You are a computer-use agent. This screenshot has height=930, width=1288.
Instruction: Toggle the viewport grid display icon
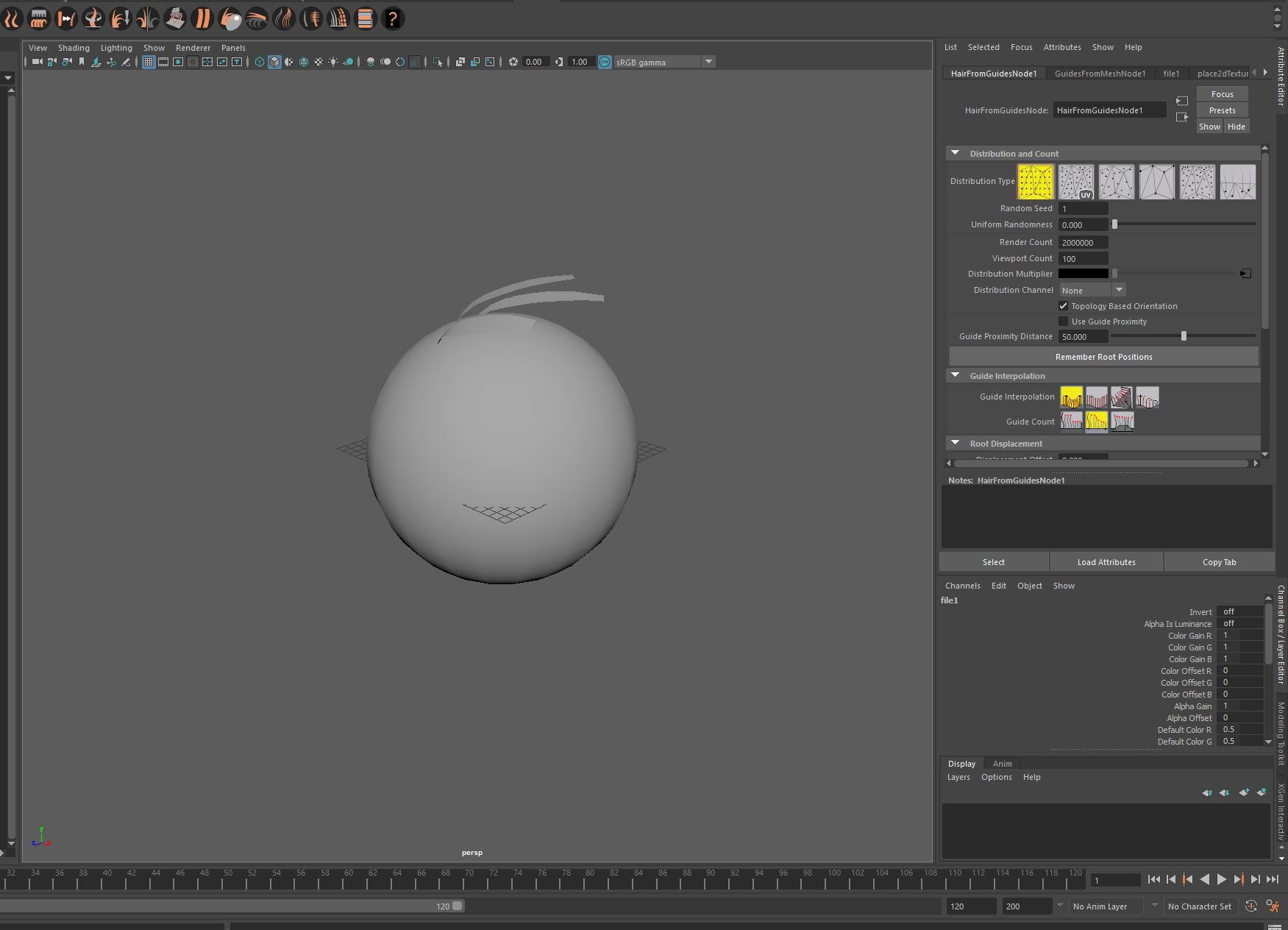tap(149, 62)
